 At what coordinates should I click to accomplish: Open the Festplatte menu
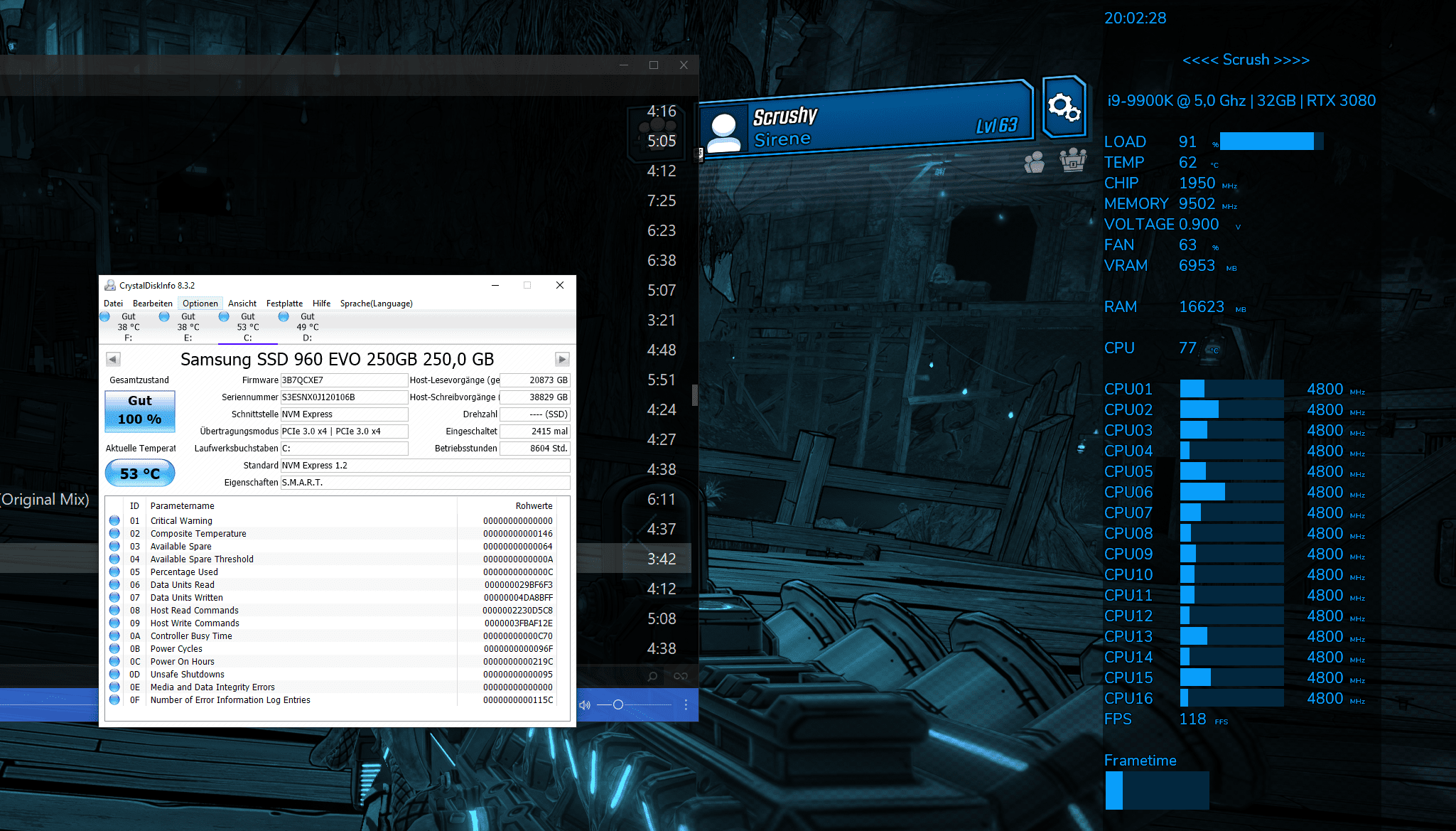click(284, 304)
